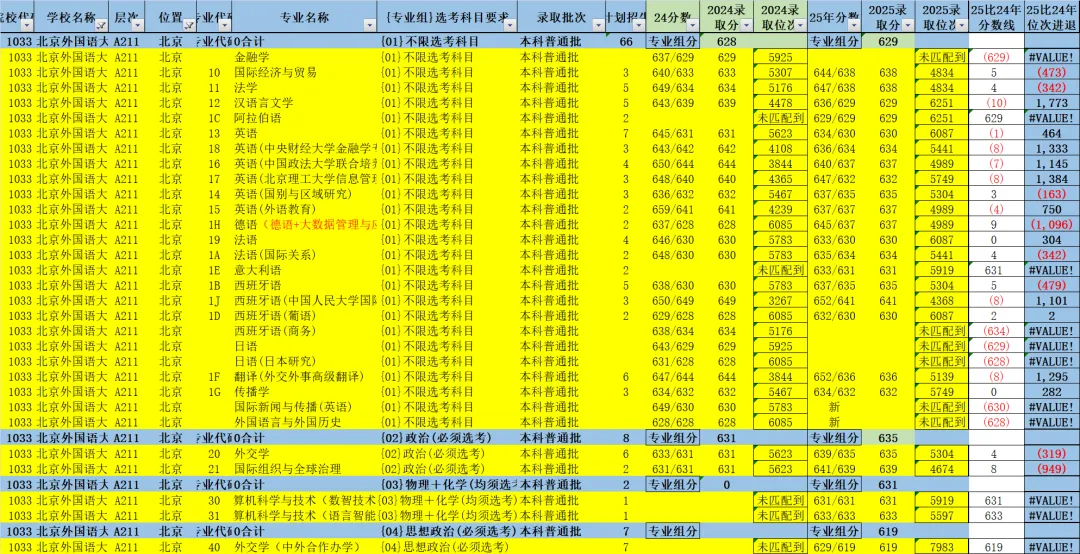
Task: Select the {04}思想政治(必须选考) cell in 合计 row
Action: (447, 531)
